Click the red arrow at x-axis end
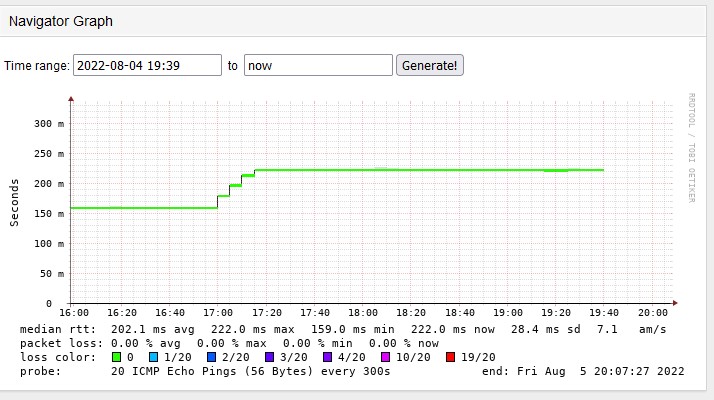 tap(679, 303)
